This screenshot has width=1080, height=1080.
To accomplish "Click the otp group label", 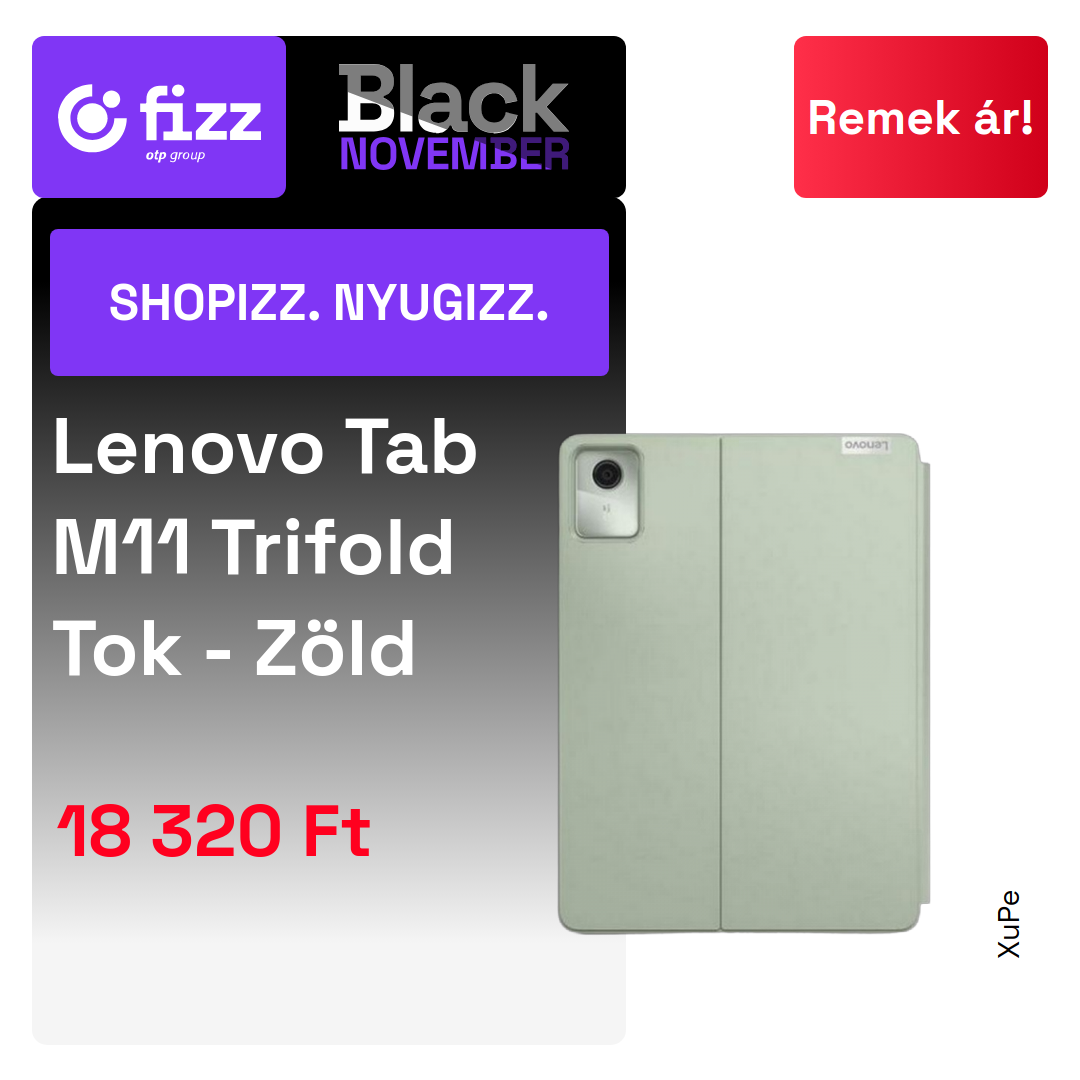I will click(175, 156).
